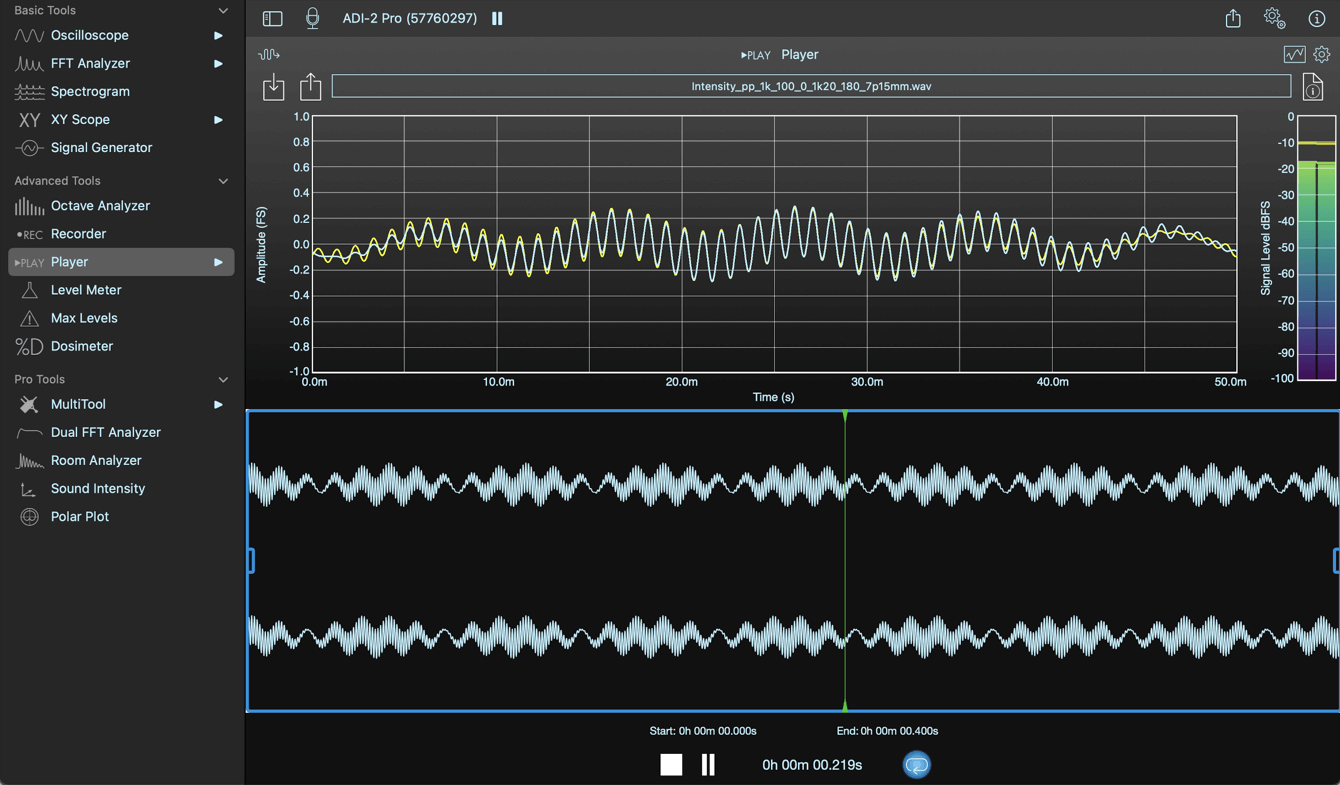Image resolution: width=1340 pixels, height=785 pixels.
Task: Open Player settings gear
Action: 1322,54
